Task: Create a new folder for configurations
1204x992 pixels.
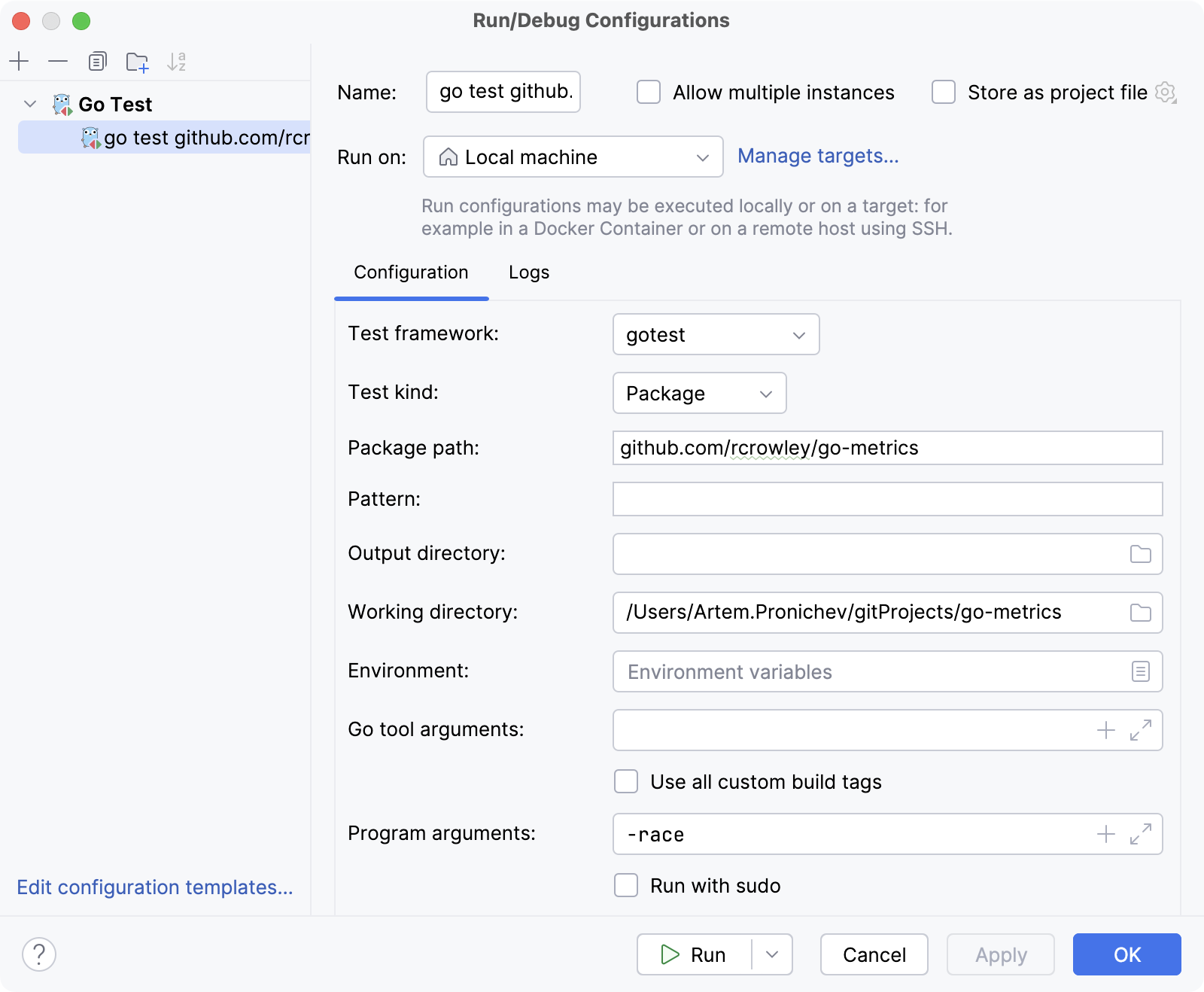Action: coord(137,61)
